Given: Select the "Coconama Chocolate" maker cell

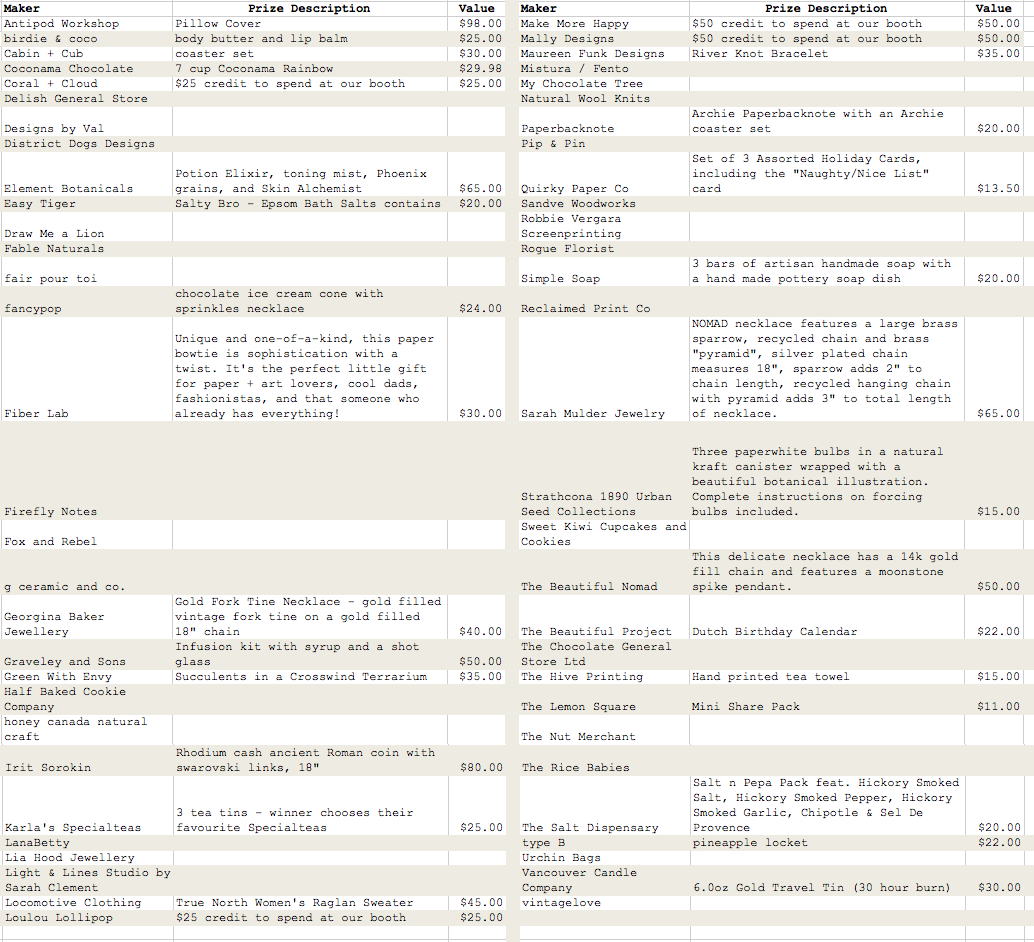Looking at the screenshot, I should click(86, 69).
